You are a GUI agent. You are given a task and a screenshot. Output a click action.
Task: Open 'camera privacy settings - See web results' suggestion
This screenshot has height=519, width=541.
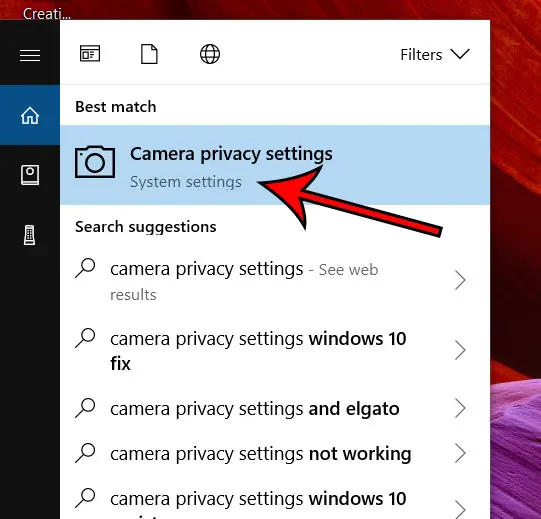(275, 281)
